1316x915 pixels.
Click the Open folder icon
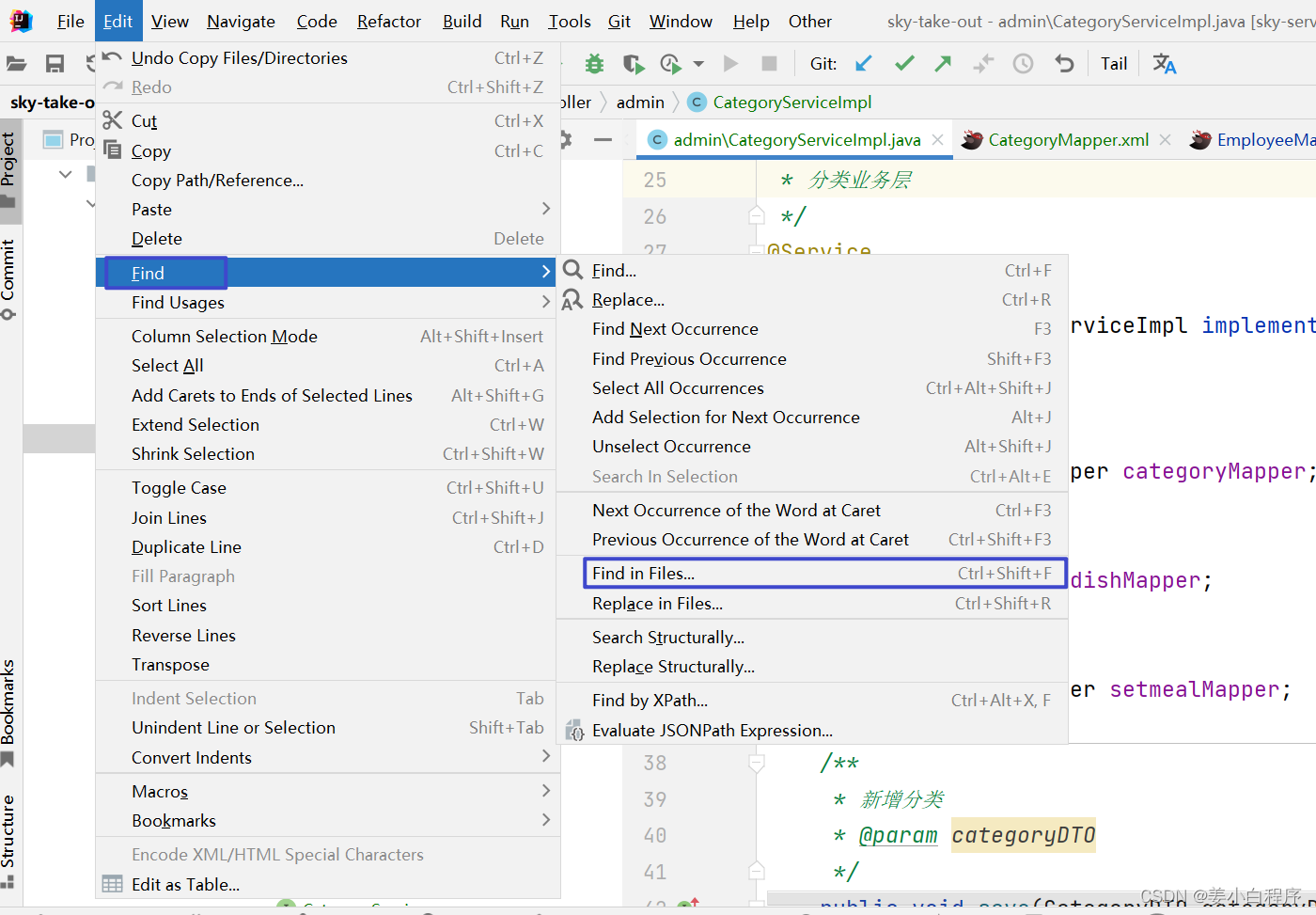click(17, 63)
